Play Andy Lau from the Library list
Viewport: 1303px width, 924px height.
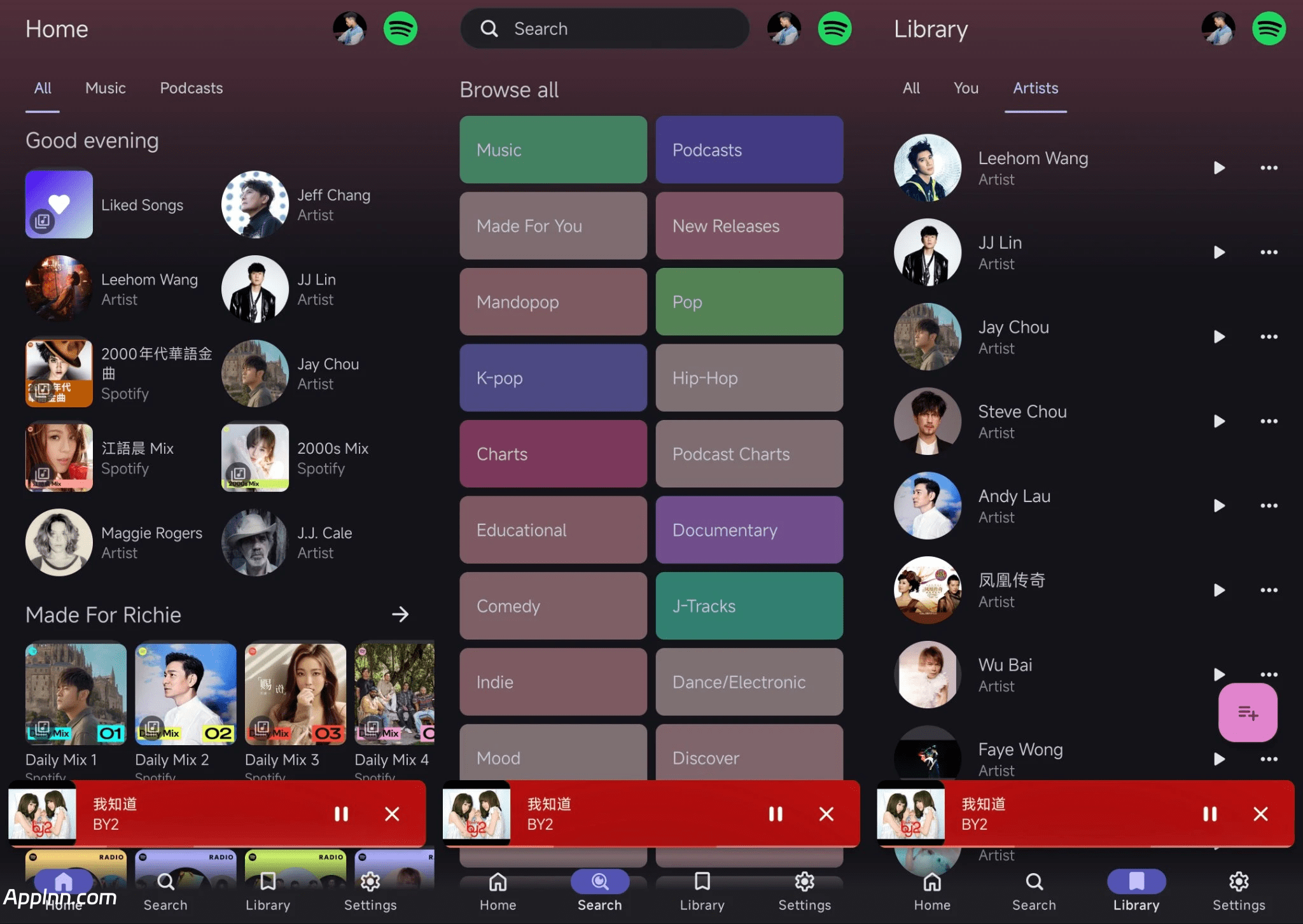tap(1219, 506)
